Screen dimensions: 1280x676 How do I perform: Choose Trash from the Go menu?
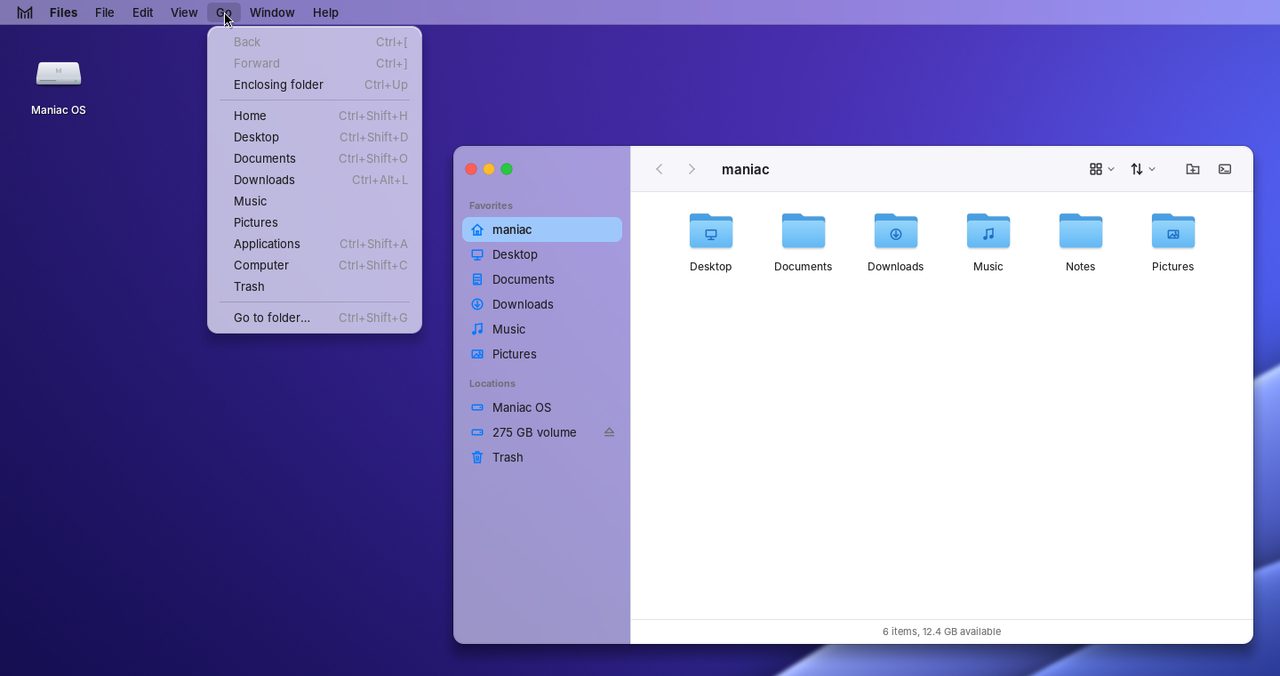314,287
